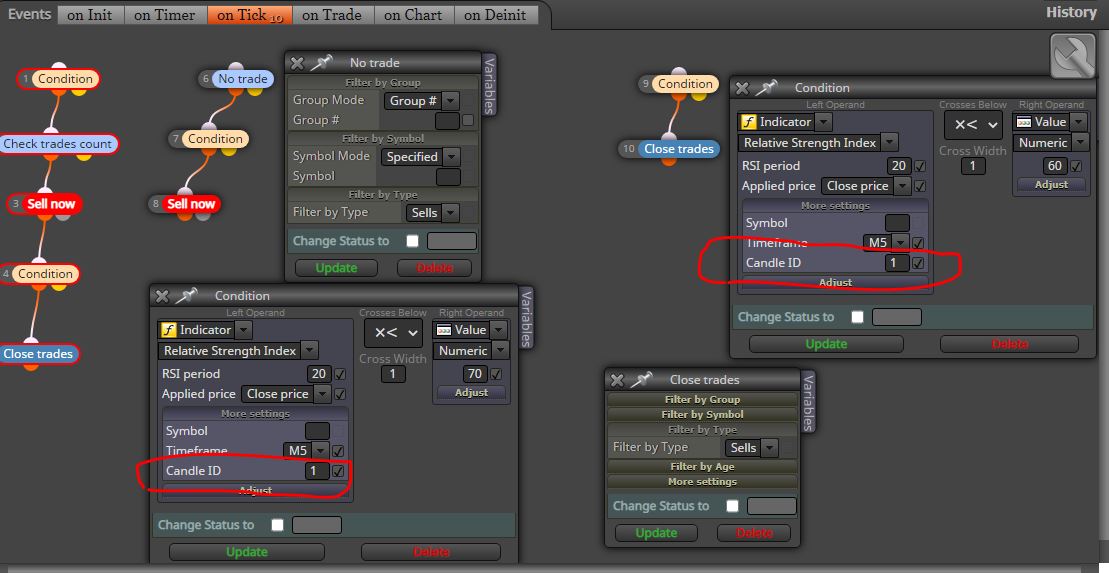This screenshot has width=1109, height=573.
Task: Click Adjust under value 70
Action: (x=472, y=393)
